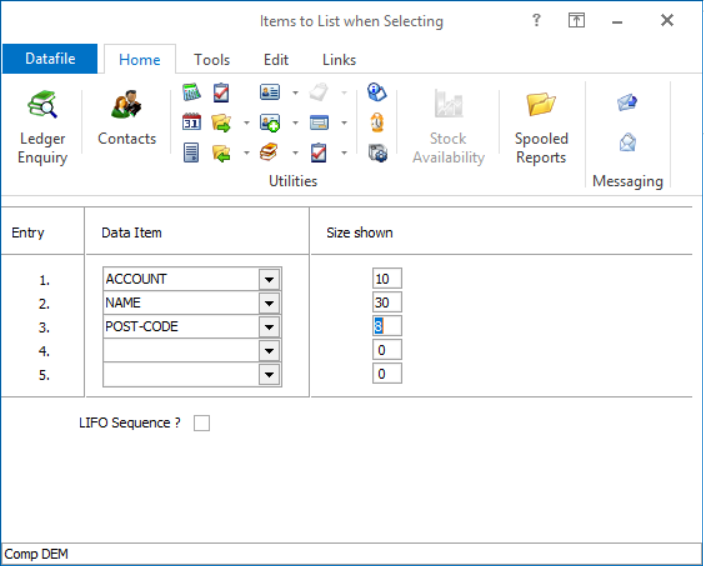
Task: Click the size field showing 8
Action: click(x=387, y=326)
